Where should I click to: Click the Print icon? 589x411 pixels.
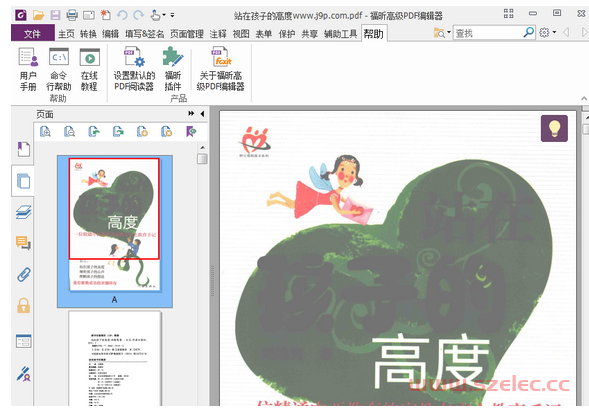click(x=72, y=15)
